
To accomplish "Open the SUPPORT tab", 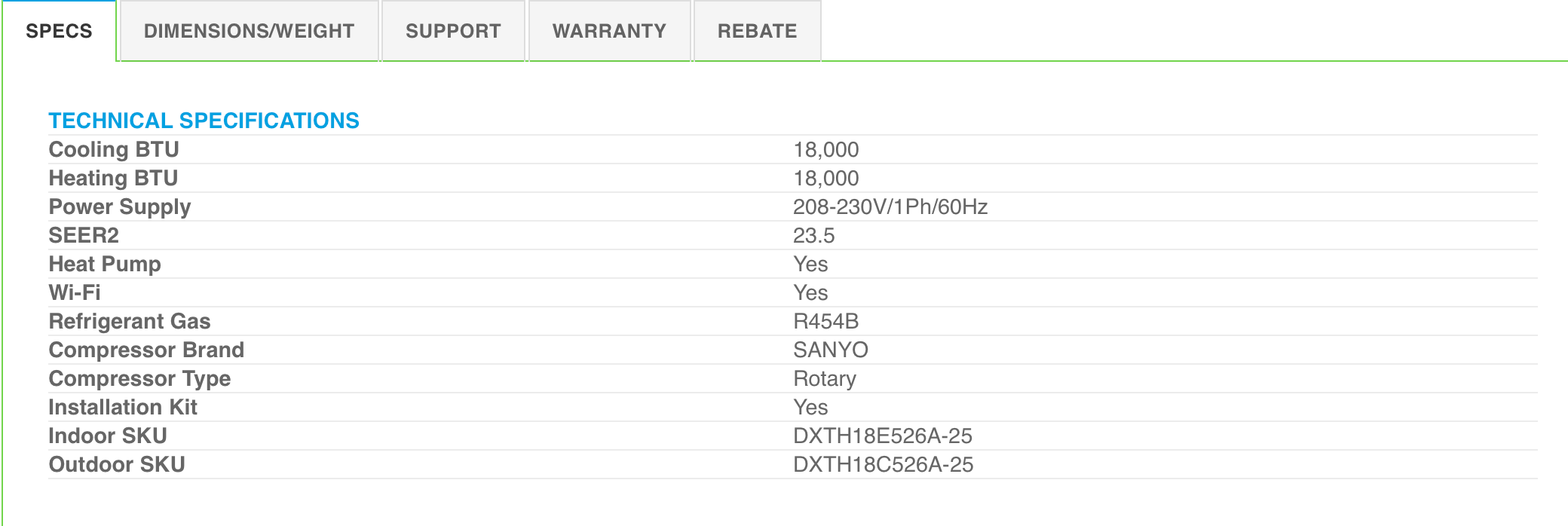I will [x=452, y=31].
